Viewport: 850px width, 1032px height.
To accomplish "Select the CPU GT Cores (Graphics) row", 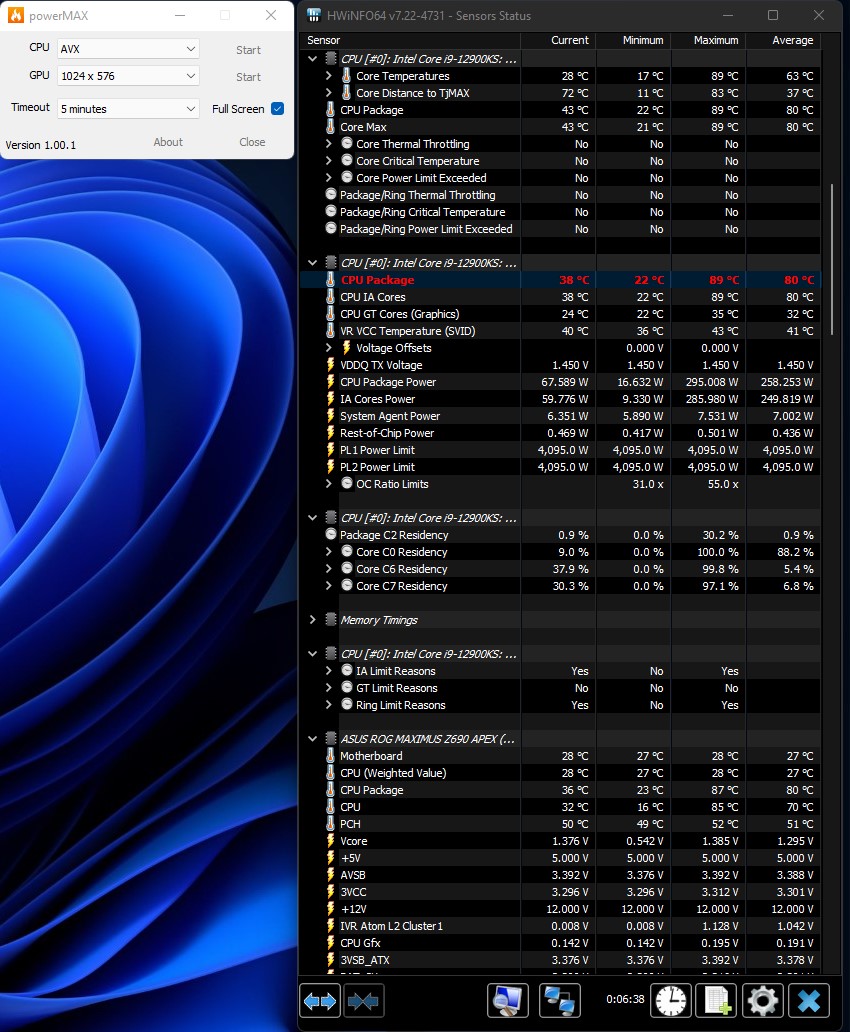I will tap(560, 314).
